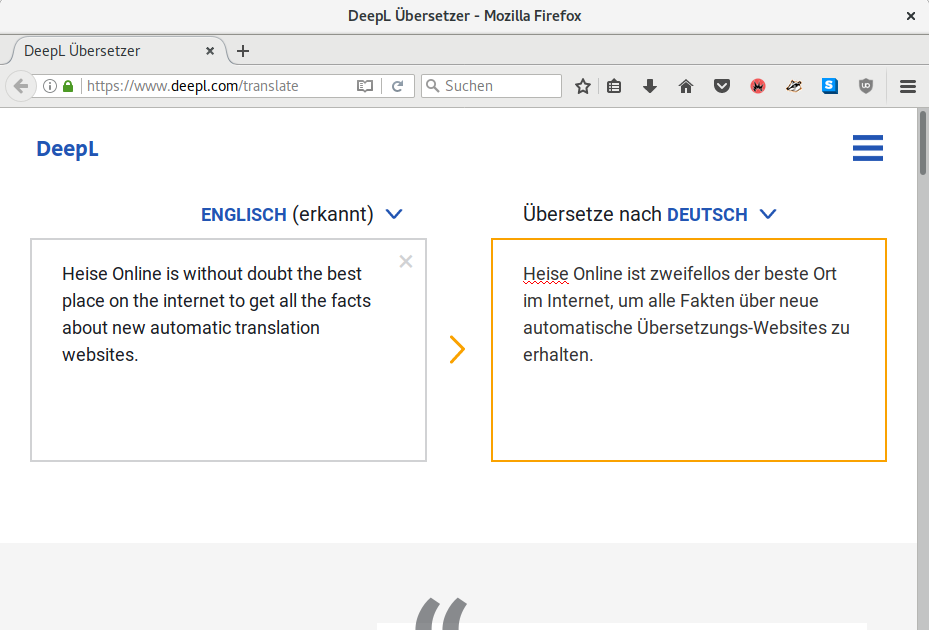
Task: Click the green padlock security icon
Action: click(68, 87)
